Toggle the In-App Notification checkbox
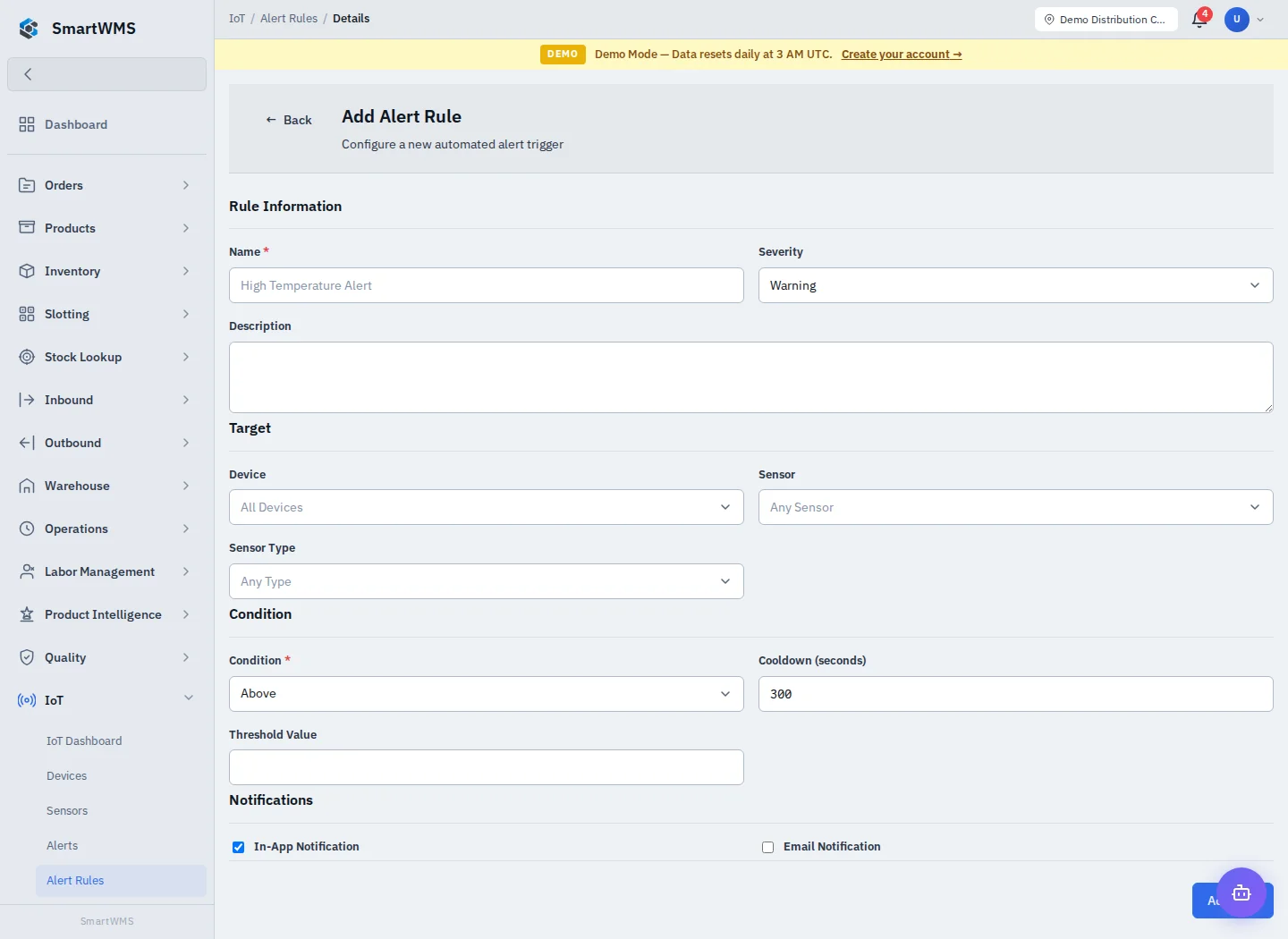Image resolution: width=1288 pixels, height=939 pixels. (239, 847)
